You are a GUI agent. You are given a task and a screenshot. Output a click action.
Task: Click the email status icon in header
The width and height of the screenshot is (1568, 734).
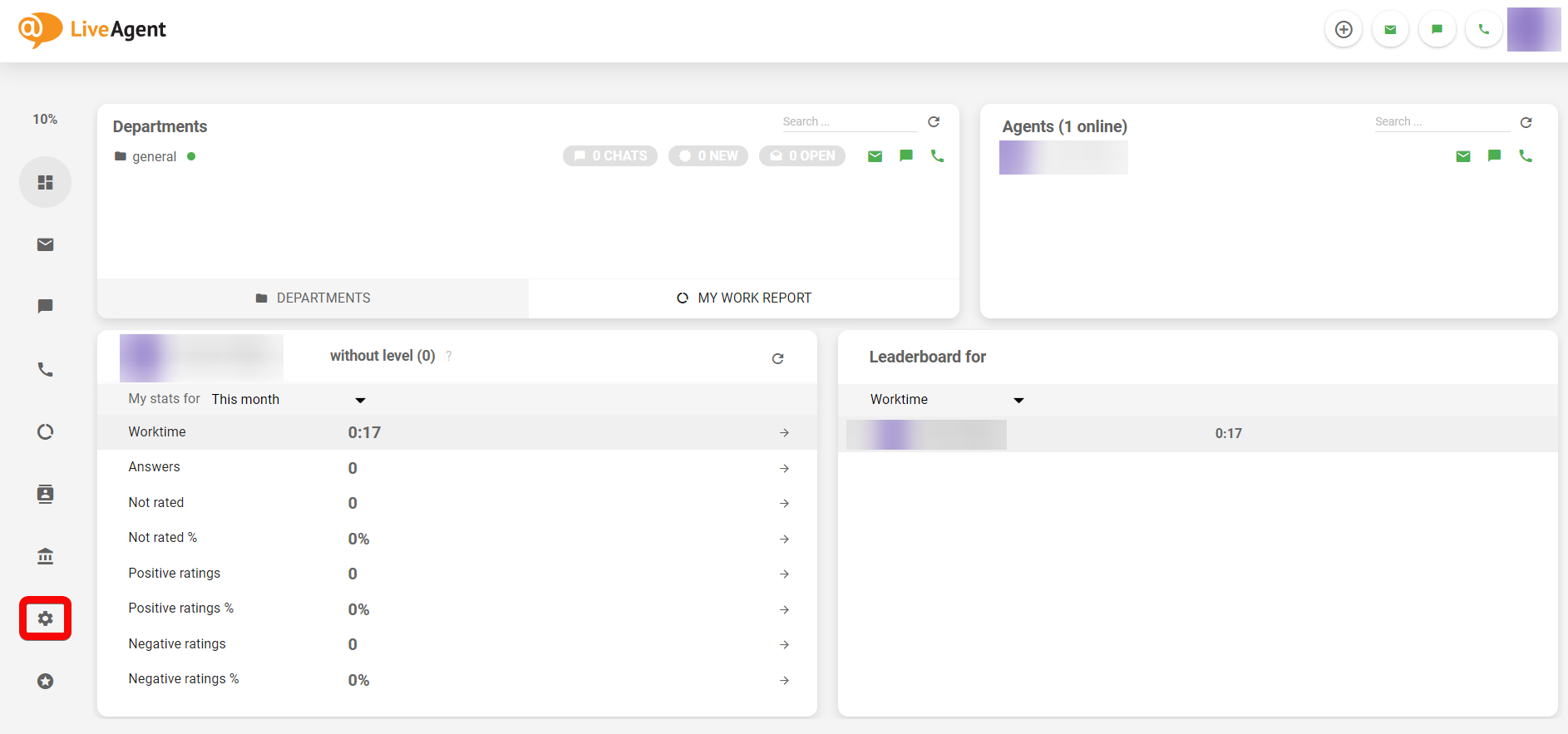1390,30
